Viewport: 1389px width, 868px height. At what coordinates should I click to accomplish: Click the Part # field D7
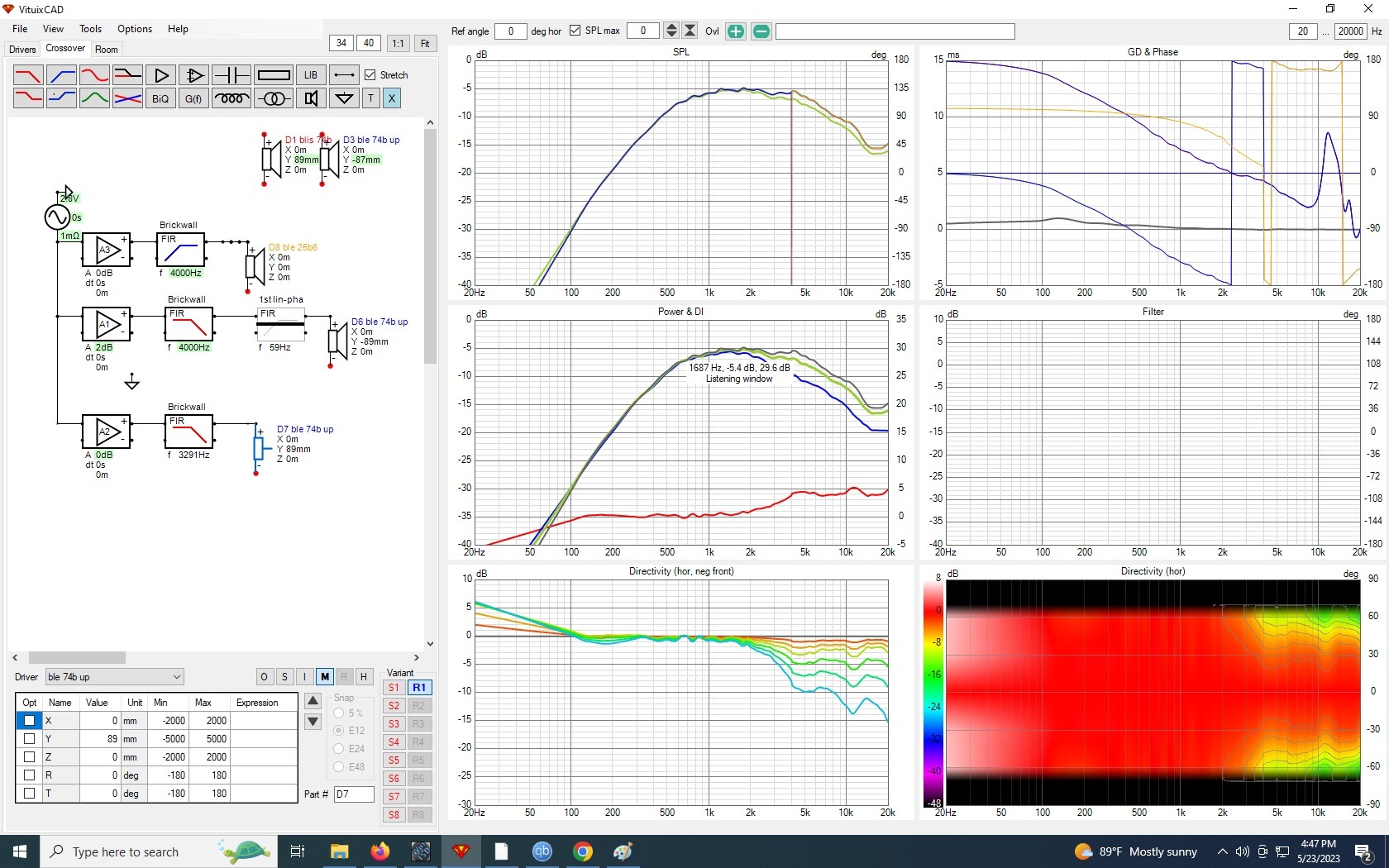pos(354,794)
